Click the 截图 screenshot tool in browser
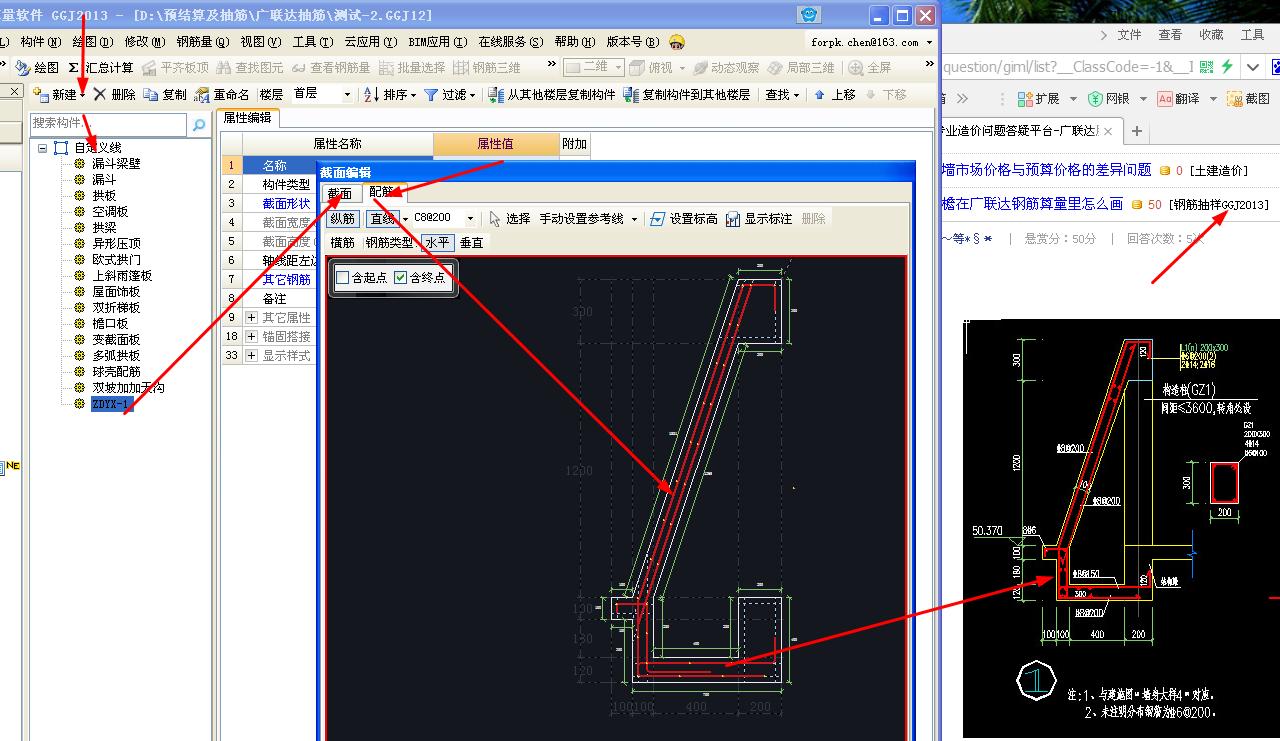Screen dimensions: 1280x741 point(1248,99)
